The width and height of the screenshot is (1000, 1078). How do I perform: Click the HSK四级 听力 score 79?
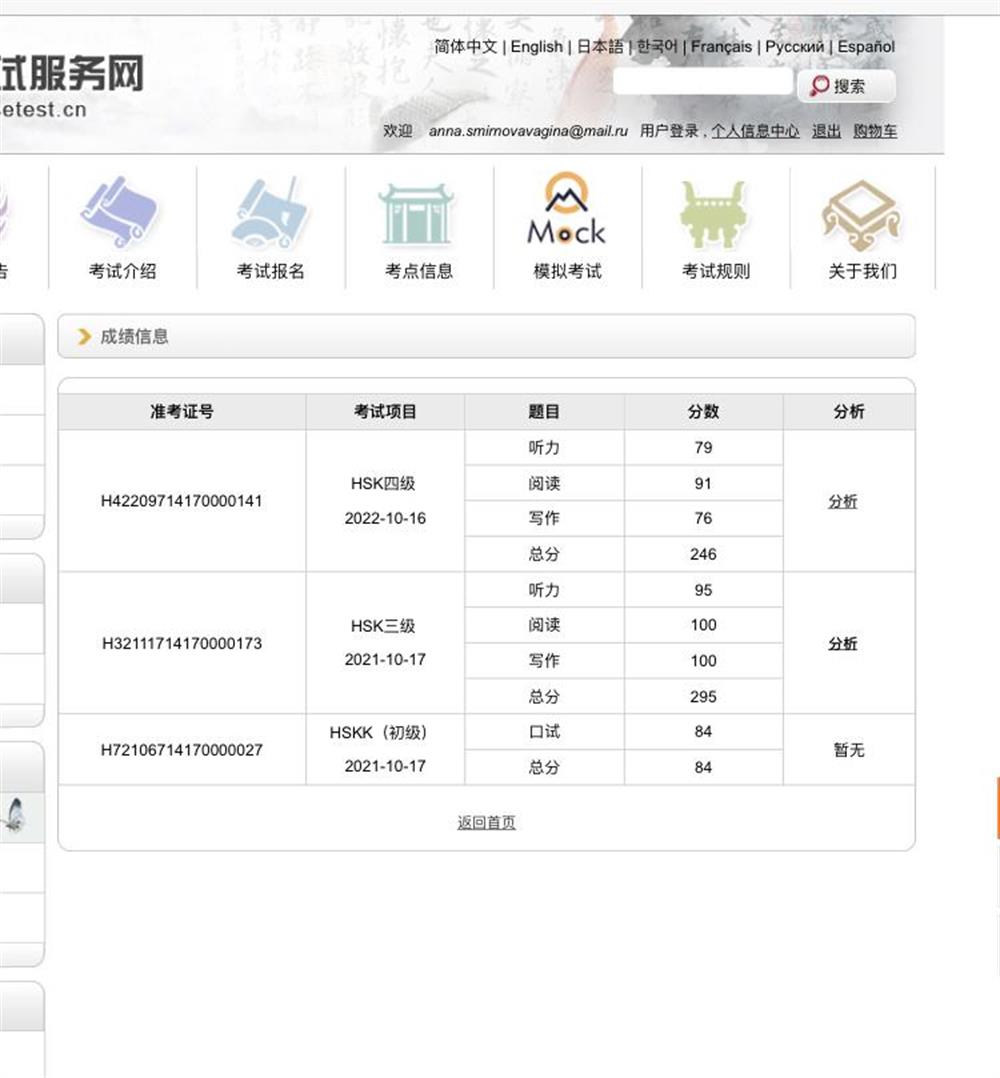pyautogui.click(x=703, y=448)
